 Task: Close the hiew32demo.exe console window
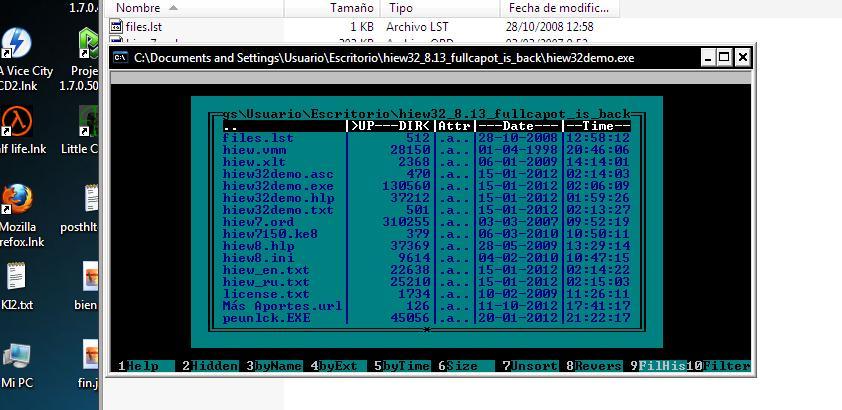tap(742, 57)
